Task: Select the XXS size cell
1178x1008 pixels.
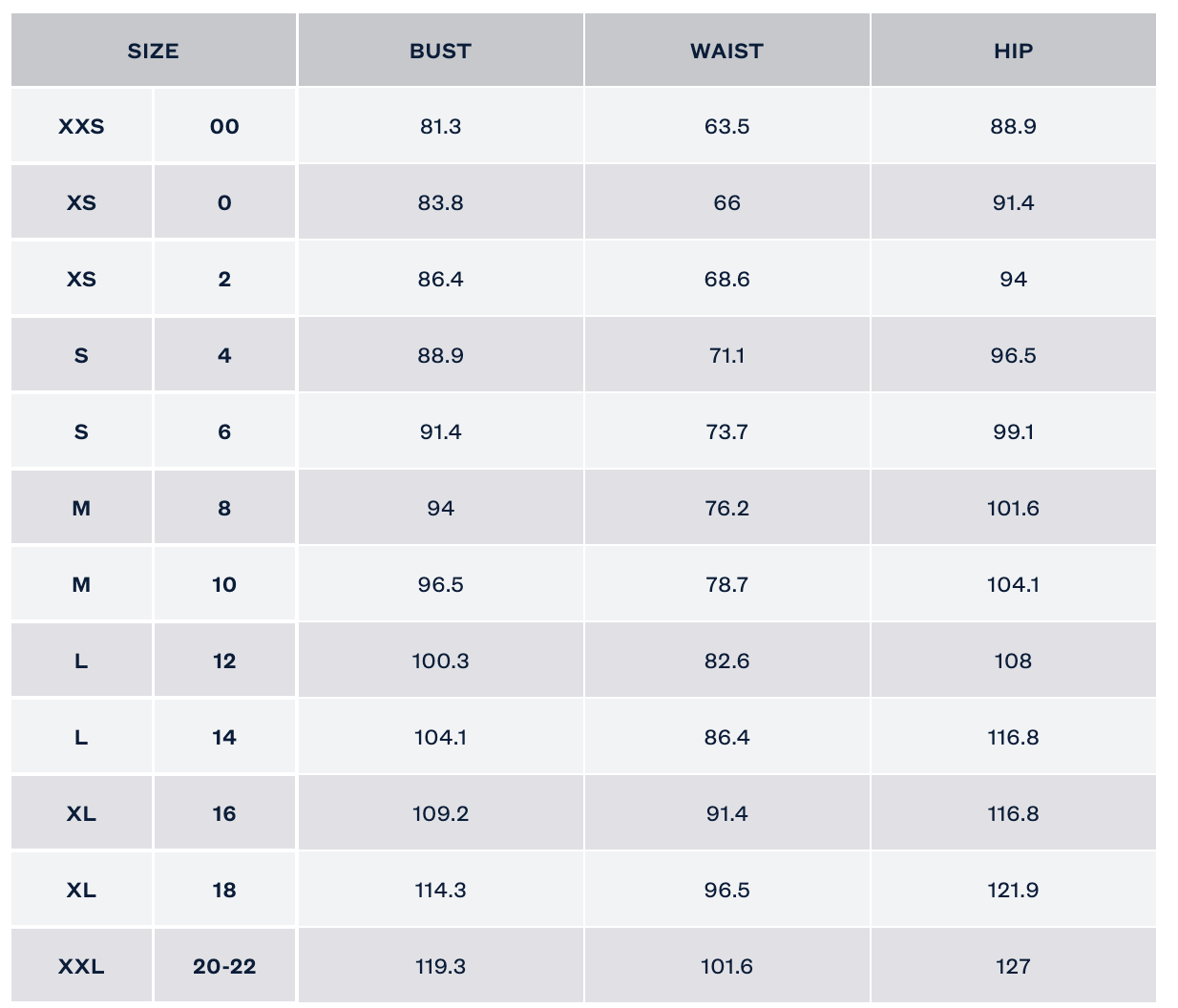Action: (x=81, y=126)
